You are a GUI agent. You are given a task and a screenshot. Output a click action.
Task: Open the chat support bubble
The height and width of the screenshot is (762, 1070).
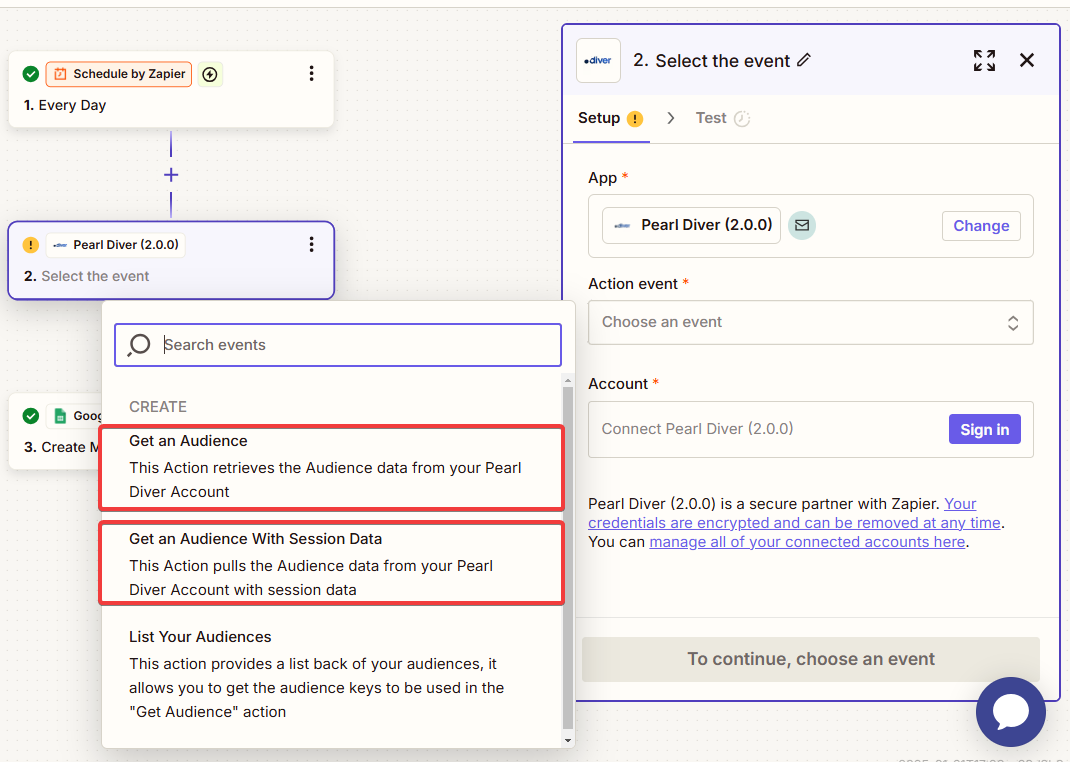click(x=1010, y=712)
